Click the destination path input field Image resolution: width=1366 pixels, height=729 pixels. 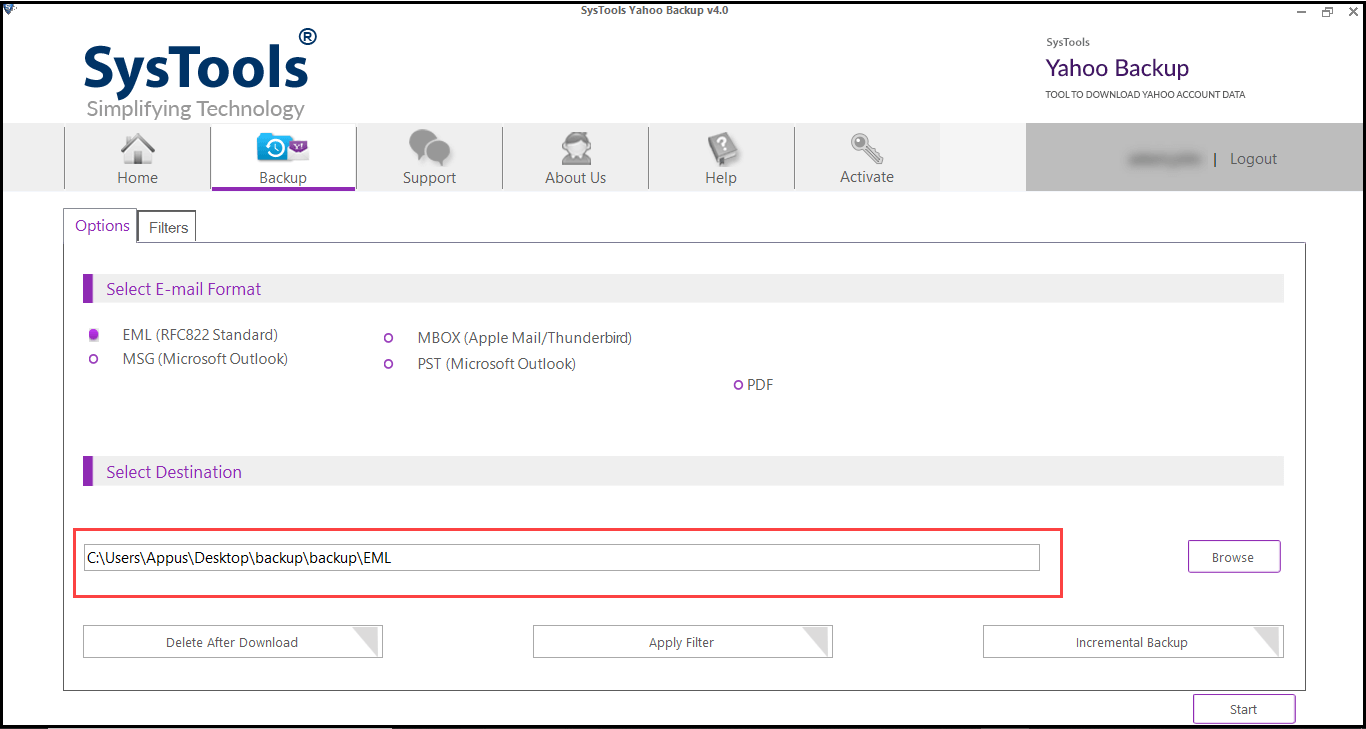[x=562, y=558]
